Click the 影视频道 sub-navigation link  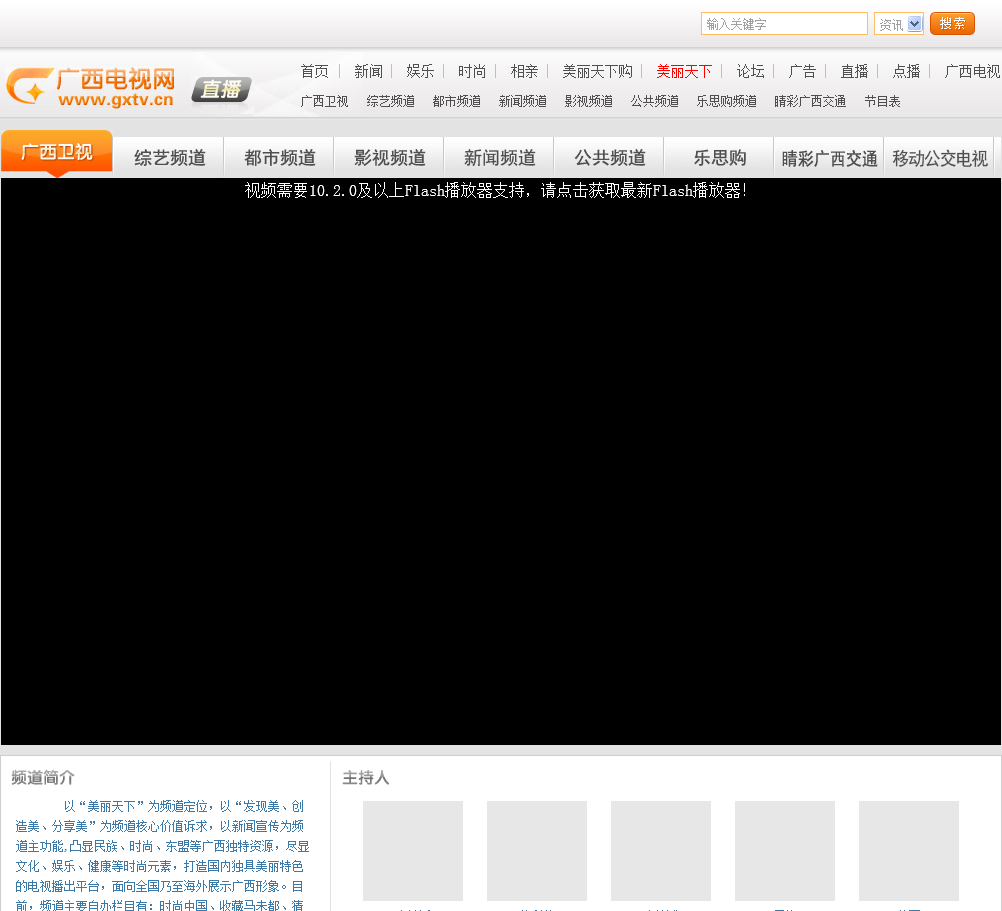point(589,102)
